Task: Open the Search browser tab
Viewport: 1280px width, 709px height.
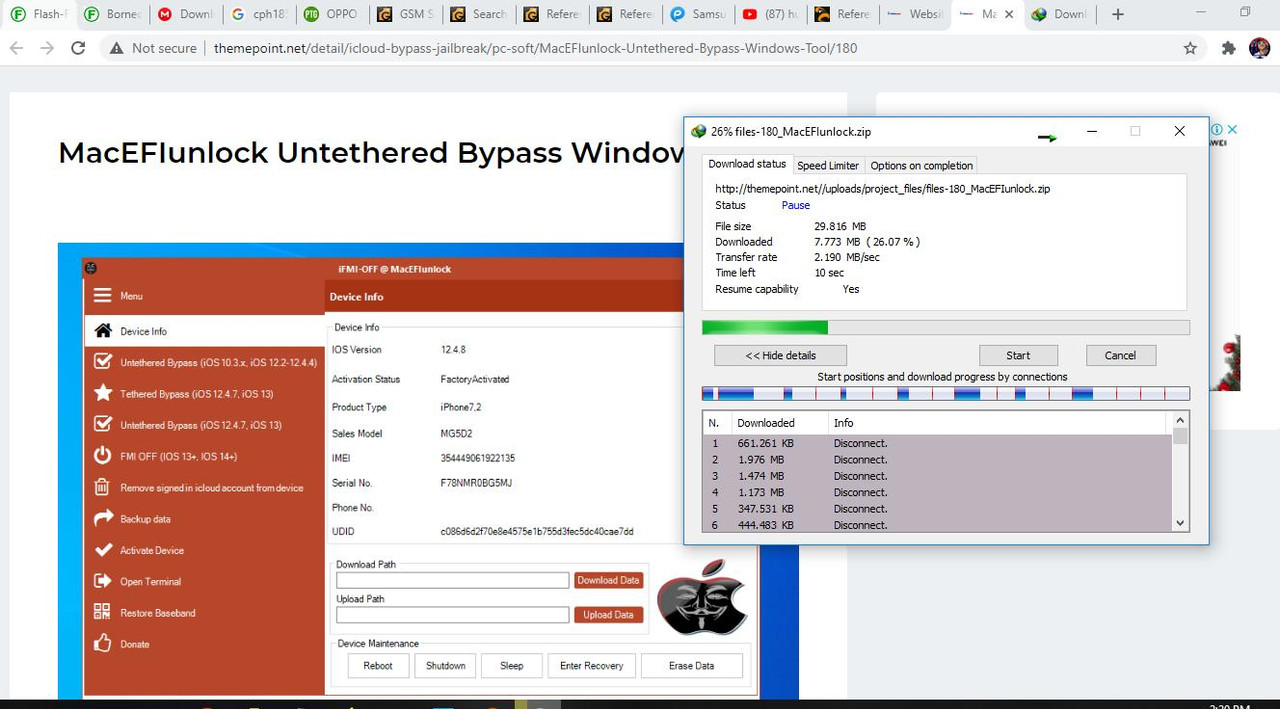Action: pos(478,14)
